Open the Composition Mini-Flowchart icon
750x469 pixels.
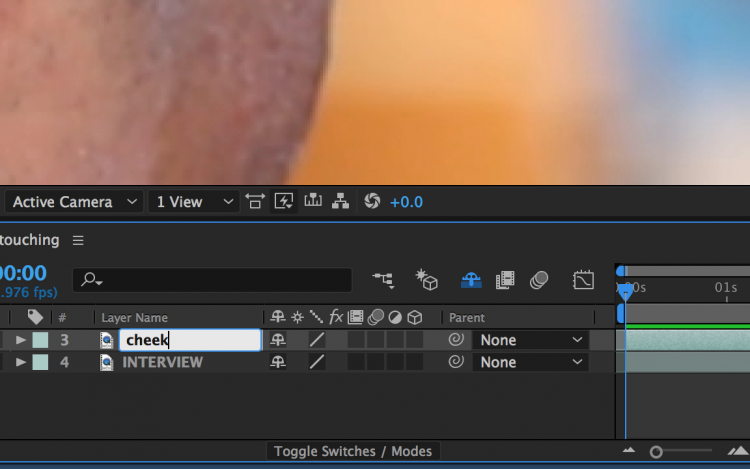[384, 280]
